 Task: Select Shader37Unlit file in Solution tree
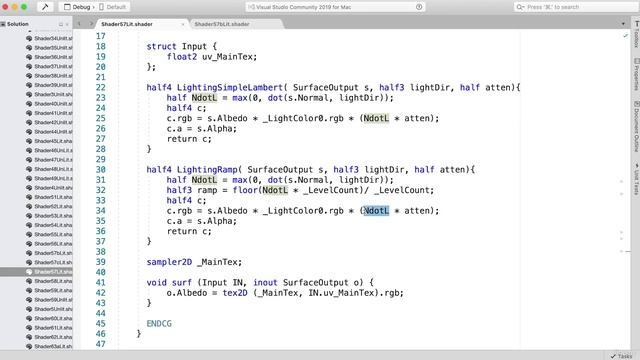(49, 67)
